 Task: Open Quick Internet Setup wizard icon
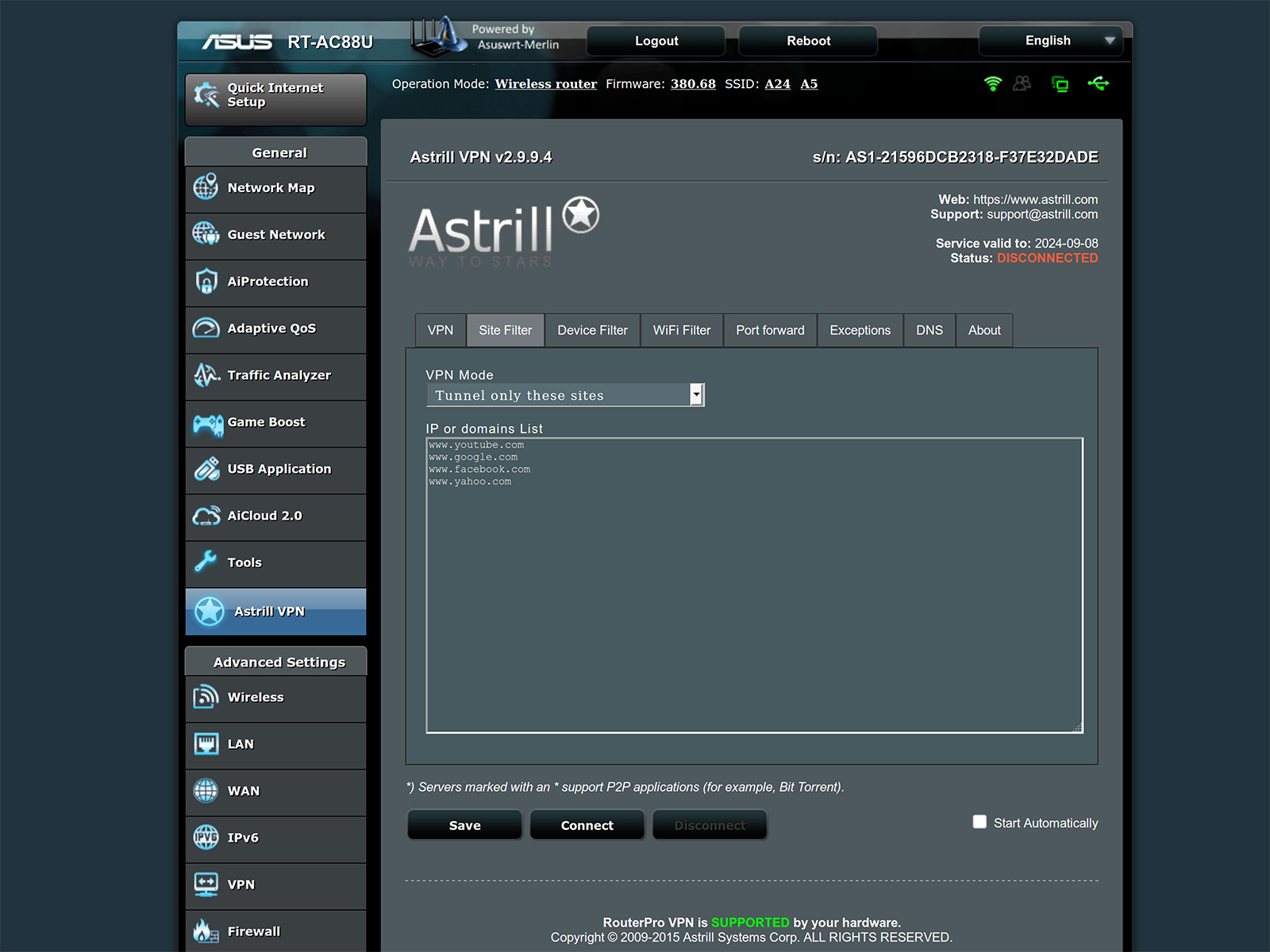[x=206, y=95]
